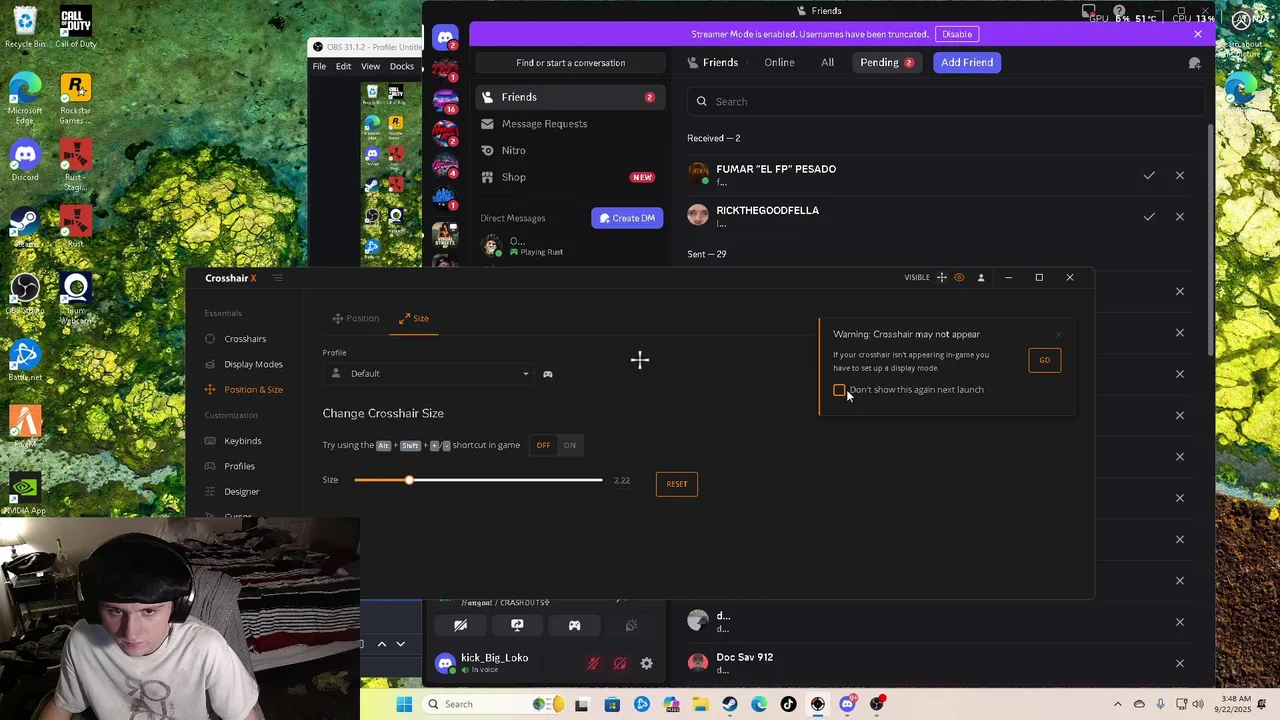This screenshot has height=720, width=1280.
Task: Click Discord start activity controller button
Action: point(574,626)
